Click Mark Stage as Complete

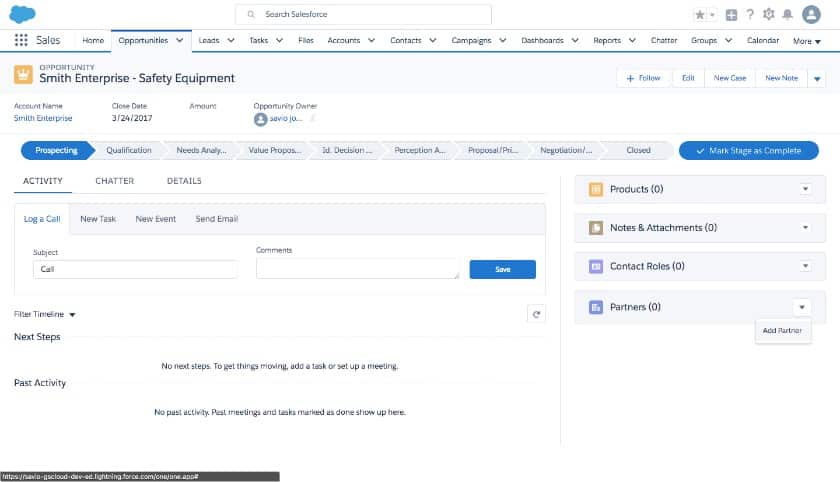click(748, 151)
